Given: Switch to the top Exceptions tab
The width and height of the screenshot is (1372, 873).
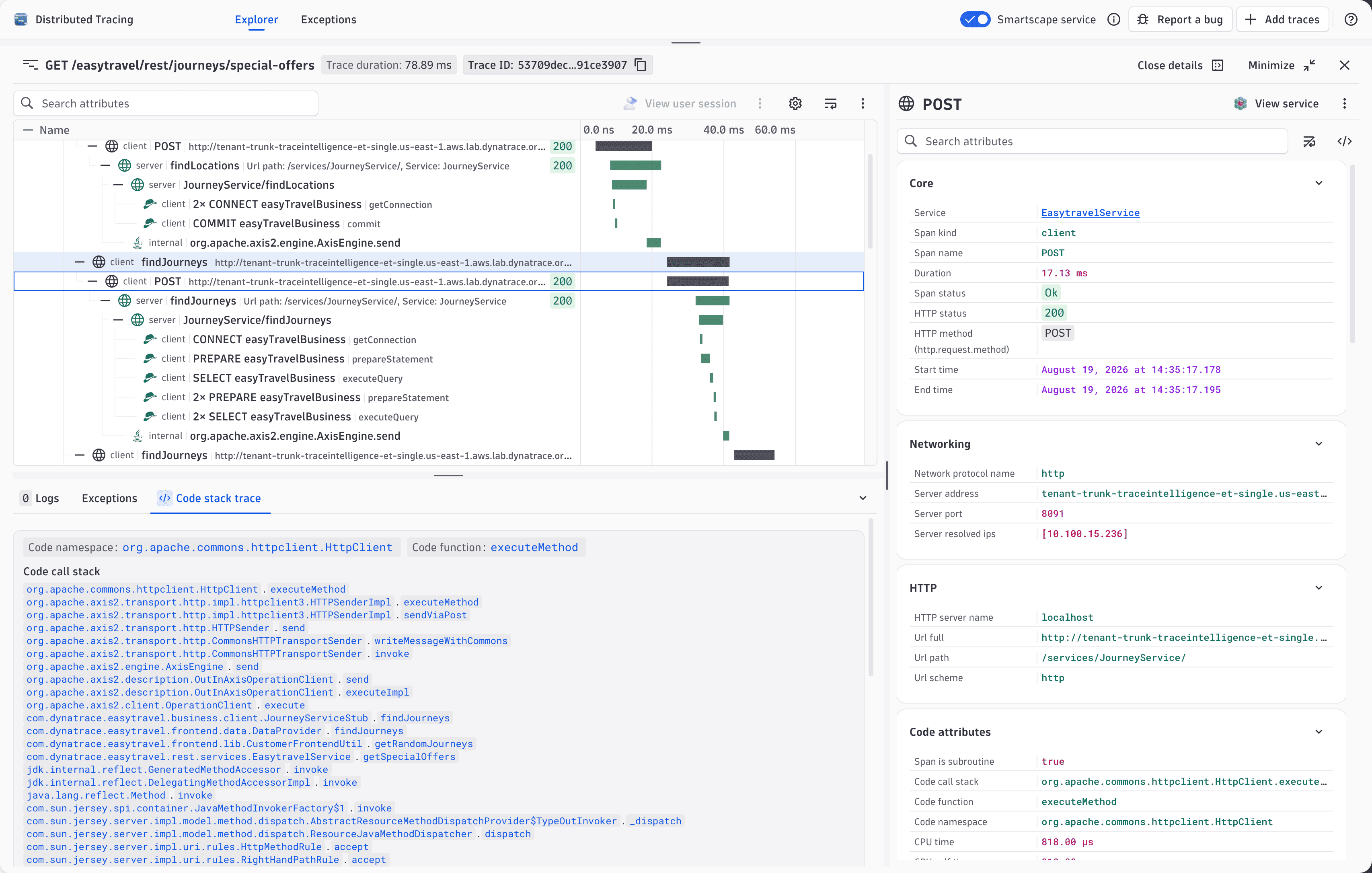Looking at the screenshot, I should coord(328,19).
